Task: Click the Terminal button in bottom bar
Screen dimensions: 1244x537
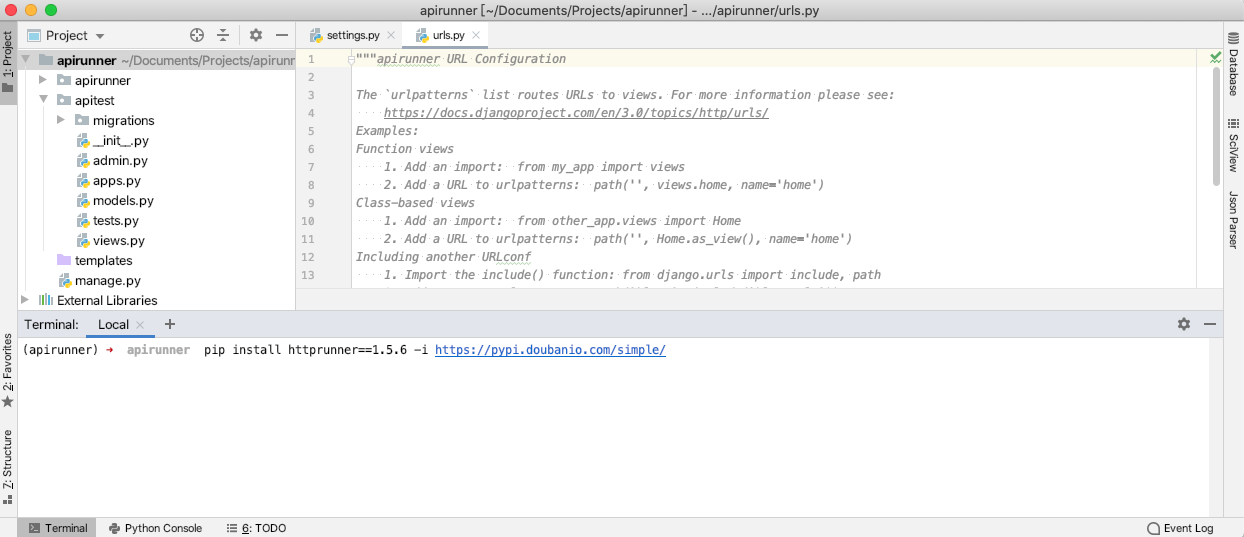Action: pos(57,528)
